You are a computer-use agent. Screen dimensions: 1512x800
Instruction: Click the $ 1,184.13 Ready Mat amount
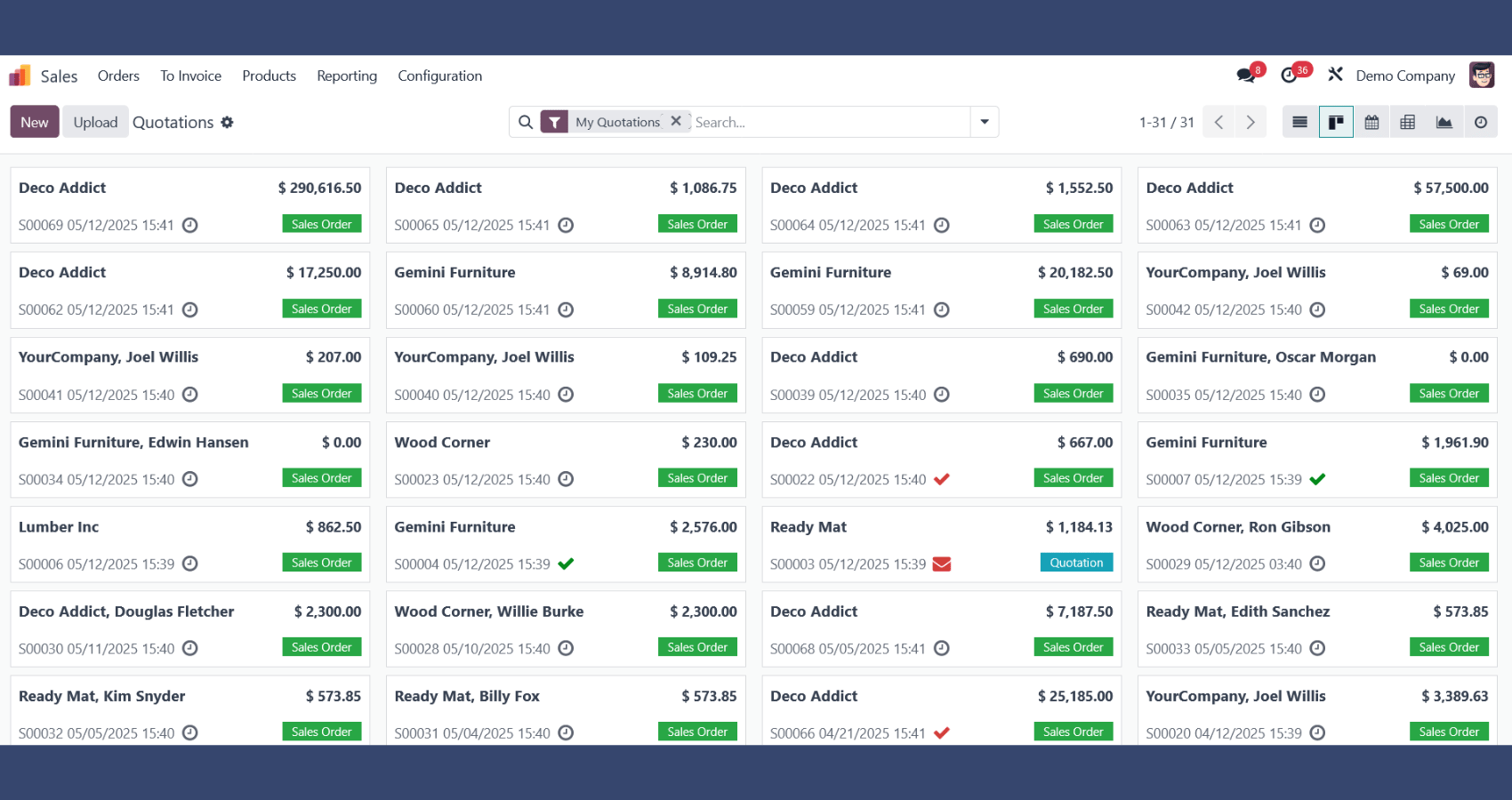pos(1079,526)
